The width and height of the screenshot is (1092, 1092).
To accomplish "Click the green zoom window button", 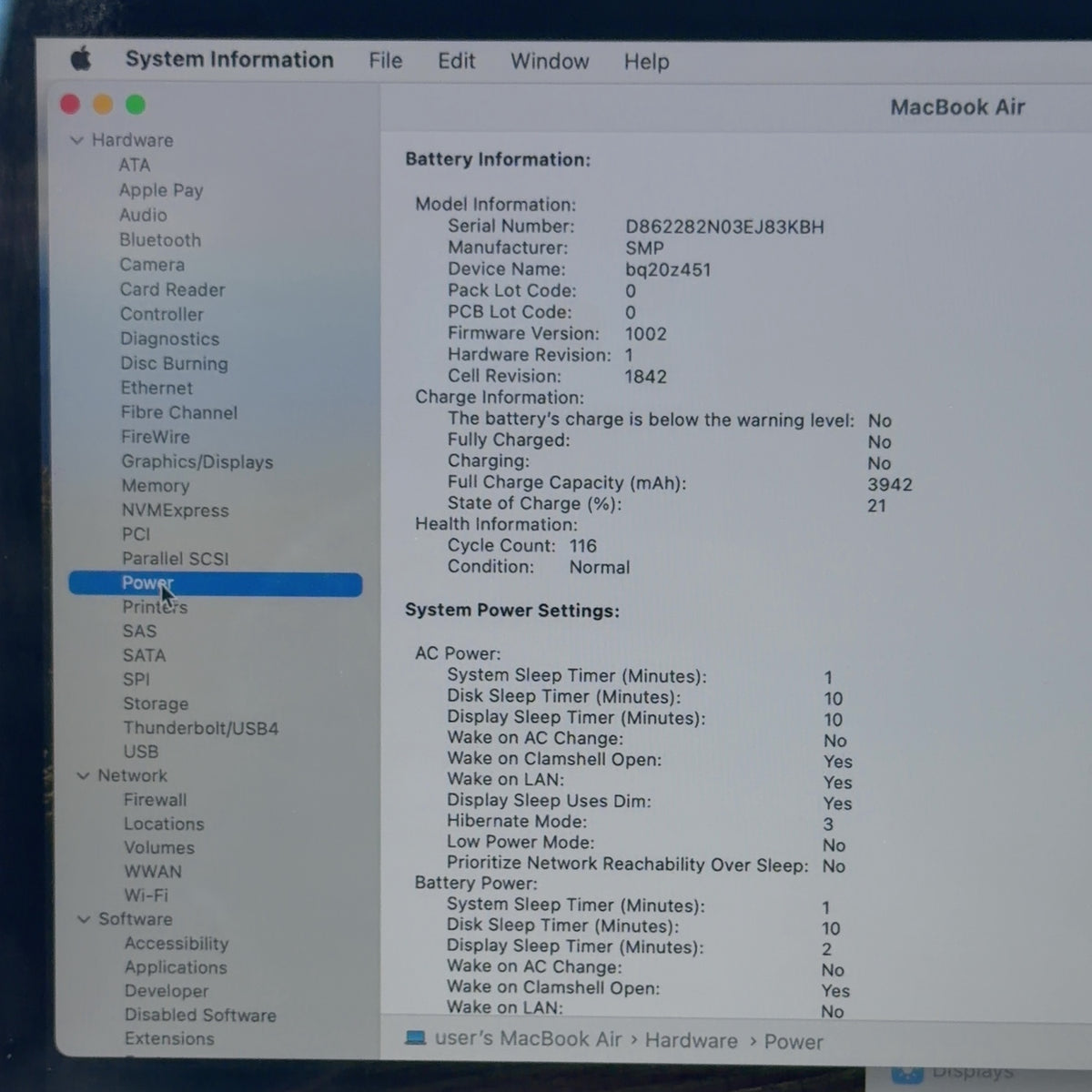I will pos(136,105).
